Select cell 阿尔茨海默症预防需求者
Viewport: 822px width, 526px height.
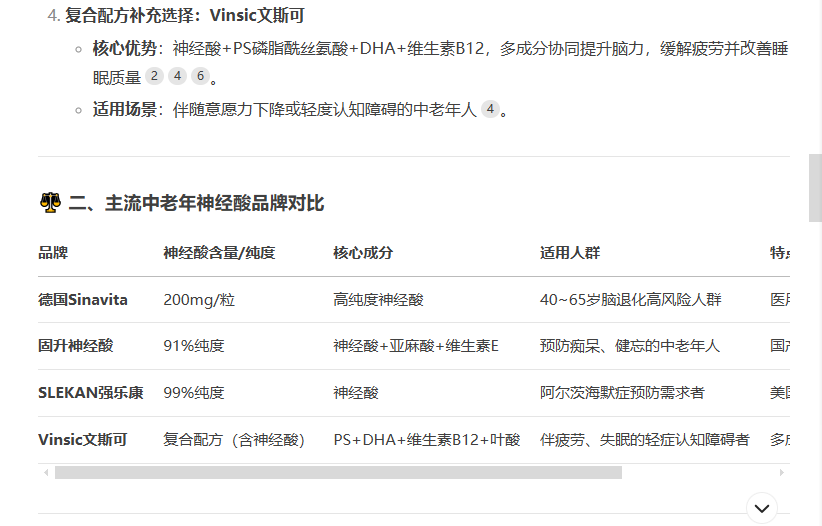tap(622, 393)
